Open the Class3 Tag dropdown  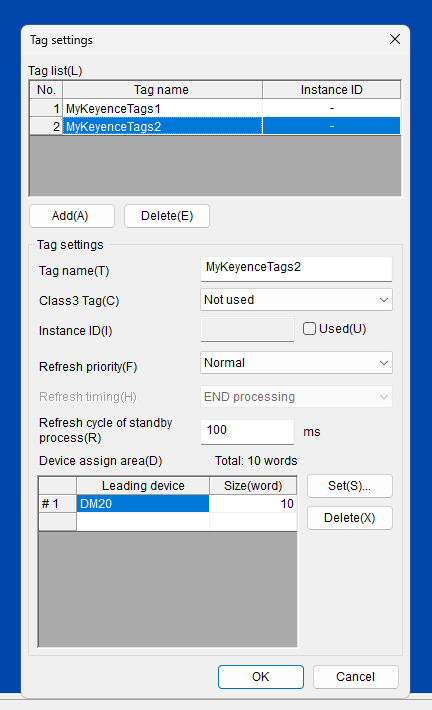(296, 300)
